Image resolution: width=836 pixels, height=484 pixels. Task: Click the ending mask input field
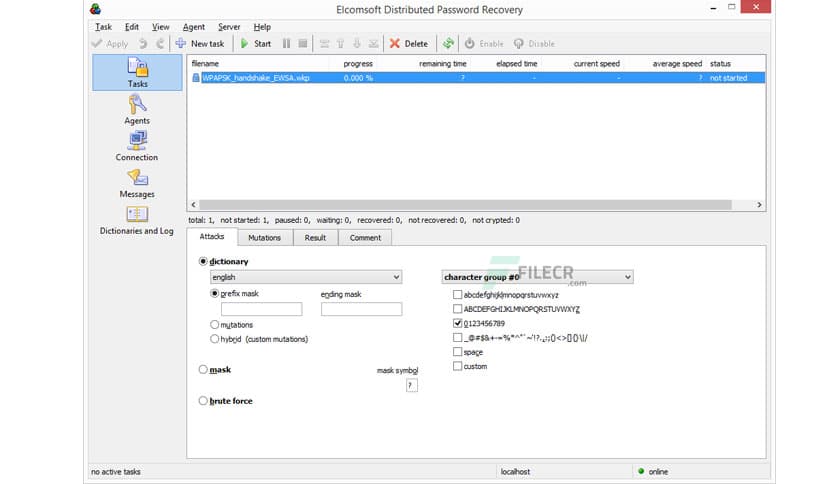[361, 309]
